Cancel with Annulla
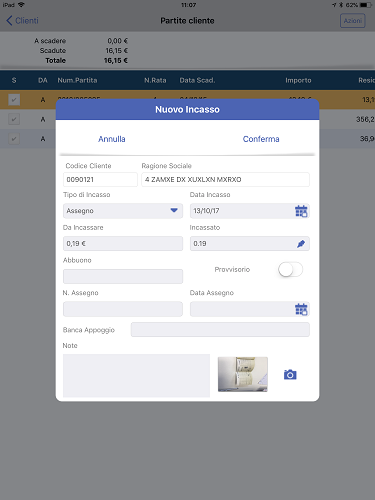Viewport: 375px width, 500px height. click(x=112, y=139)
